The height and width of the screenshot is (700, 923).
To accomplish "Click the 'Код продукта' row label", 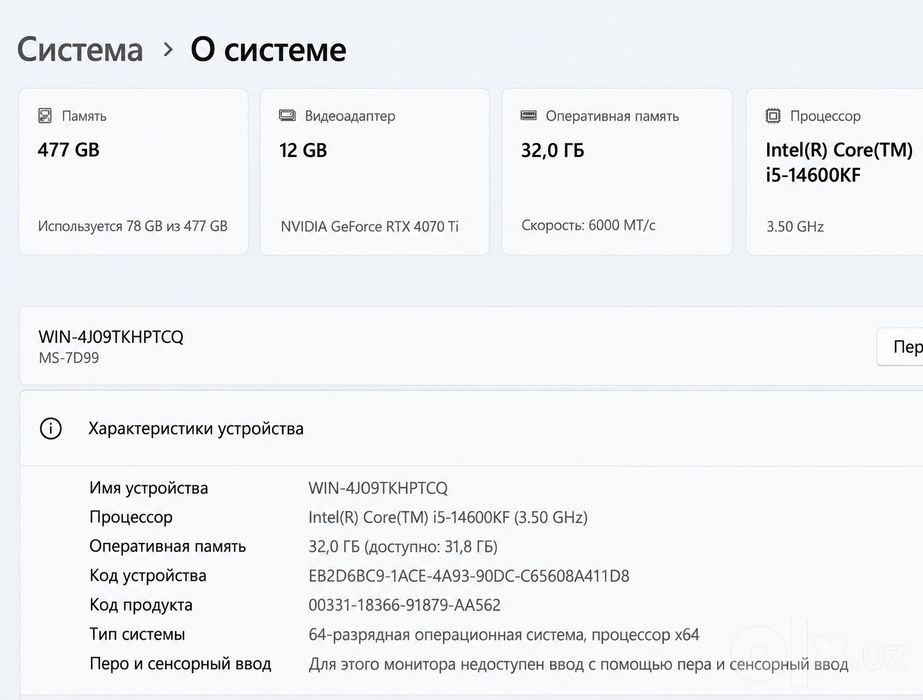I will [x=141, y=605].
